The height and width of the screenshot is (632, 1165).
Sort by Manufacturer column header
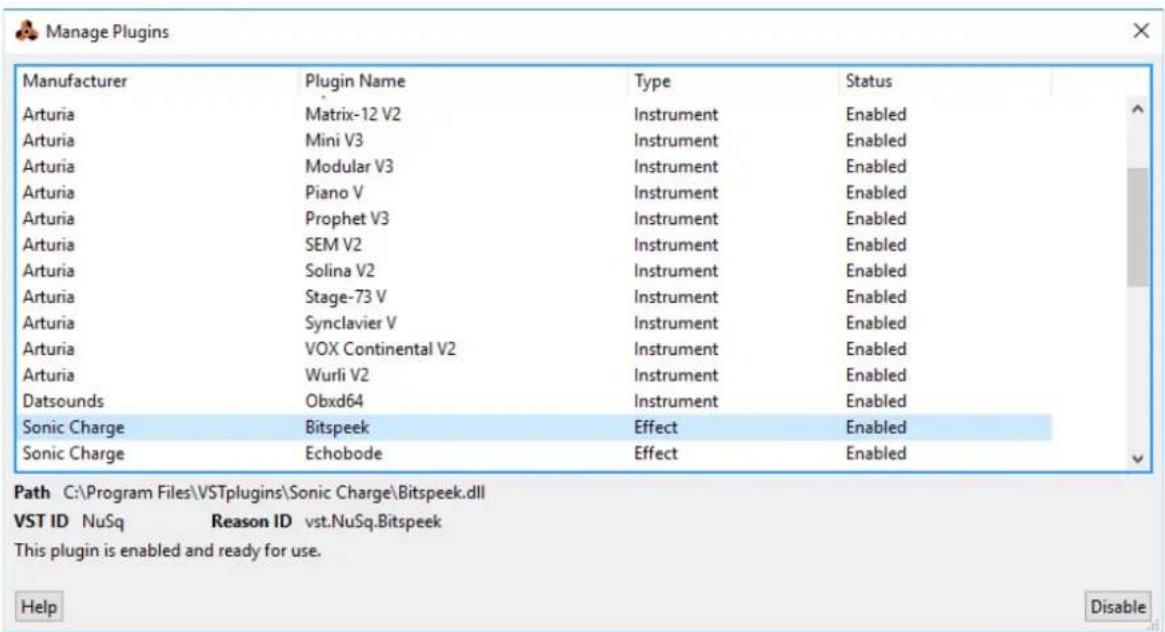[156, 81]
